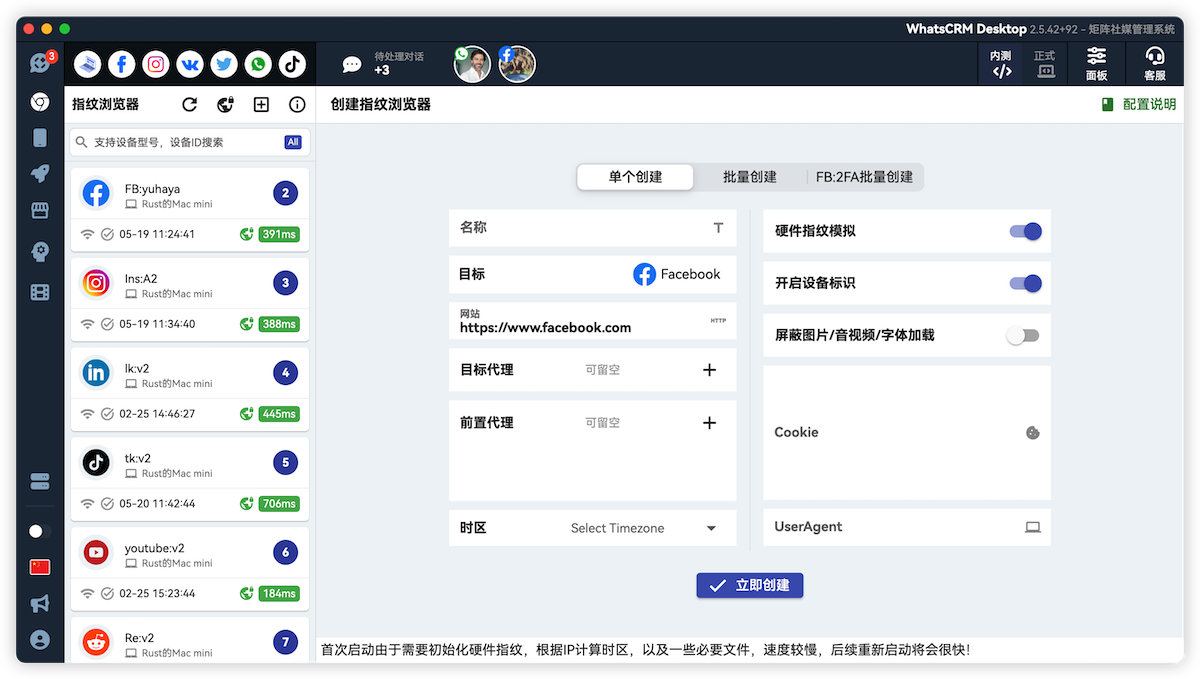
Task: Click the Instagram icon in top bar
Action: click(x=156, y=65)
